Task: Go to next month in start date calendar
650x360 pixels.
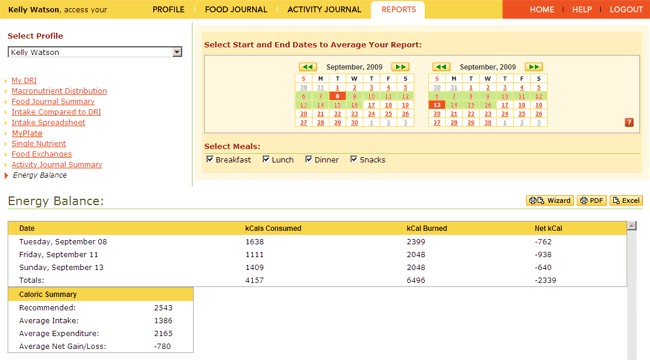Action: click(400, 67)
